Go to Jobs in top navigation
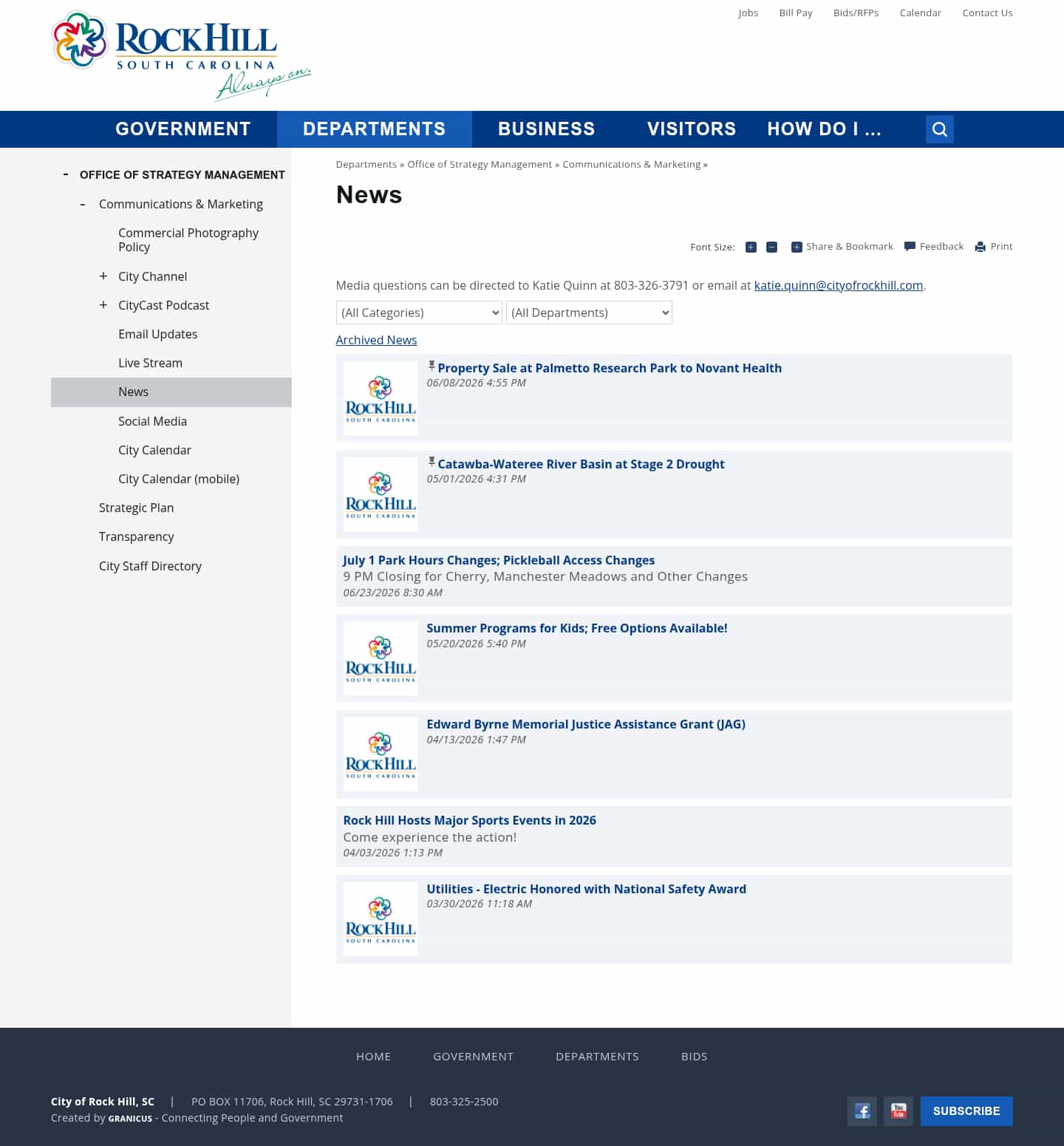This screenshot has width=1064, height=1146. pos(748,13)
